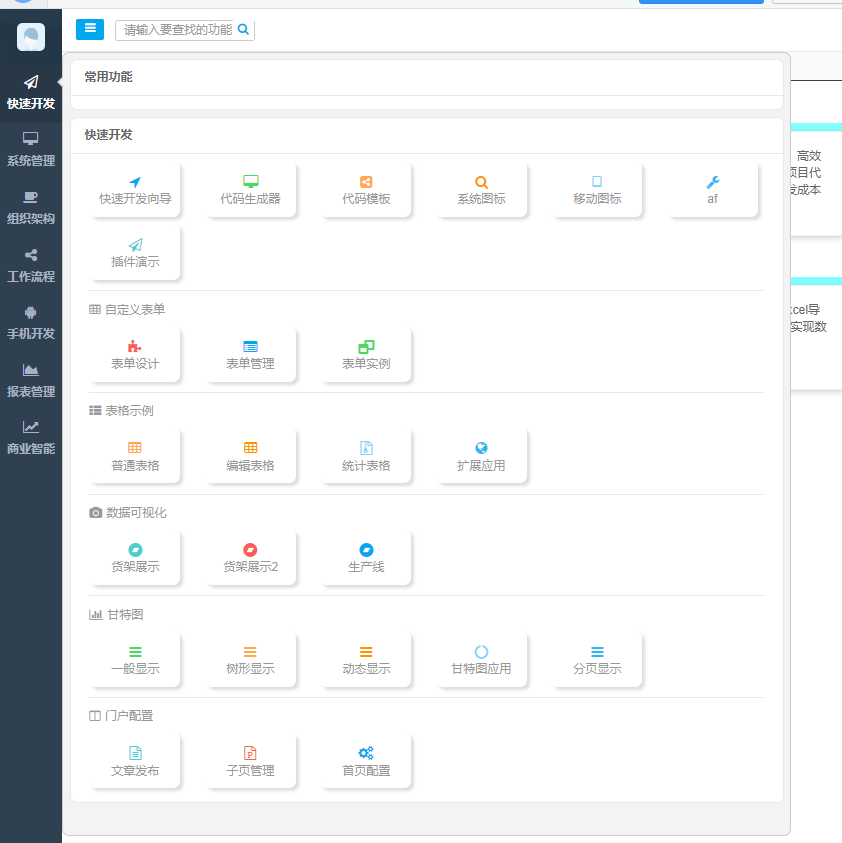Open 树形显示 tree gantt tile
This screenshot has width=842, height=843.
tap(251, 661)
